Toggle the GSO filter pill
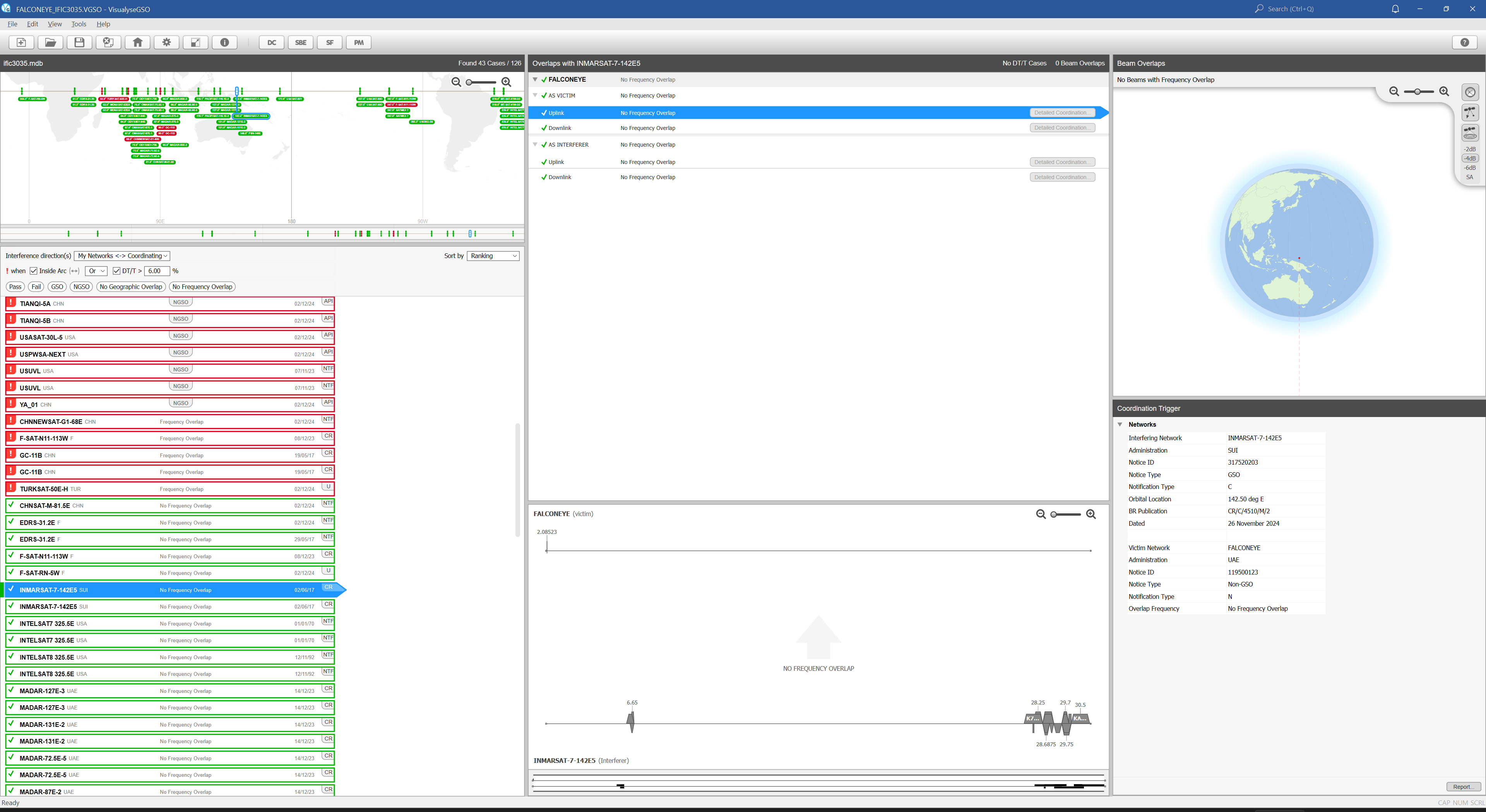The height and width of the screenshot is (812, 1486). [x=57, y=287]
